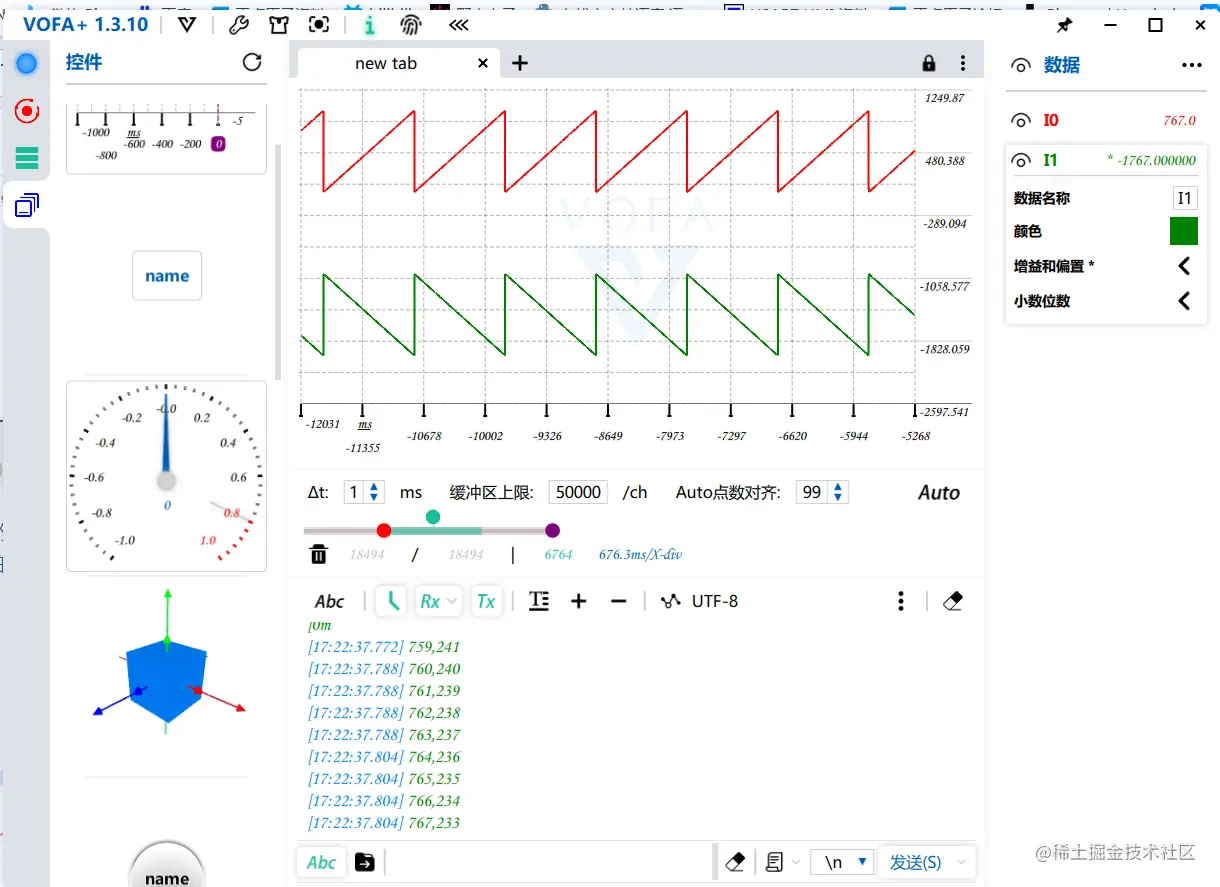Open the green info icon

(x=370, y=25)
